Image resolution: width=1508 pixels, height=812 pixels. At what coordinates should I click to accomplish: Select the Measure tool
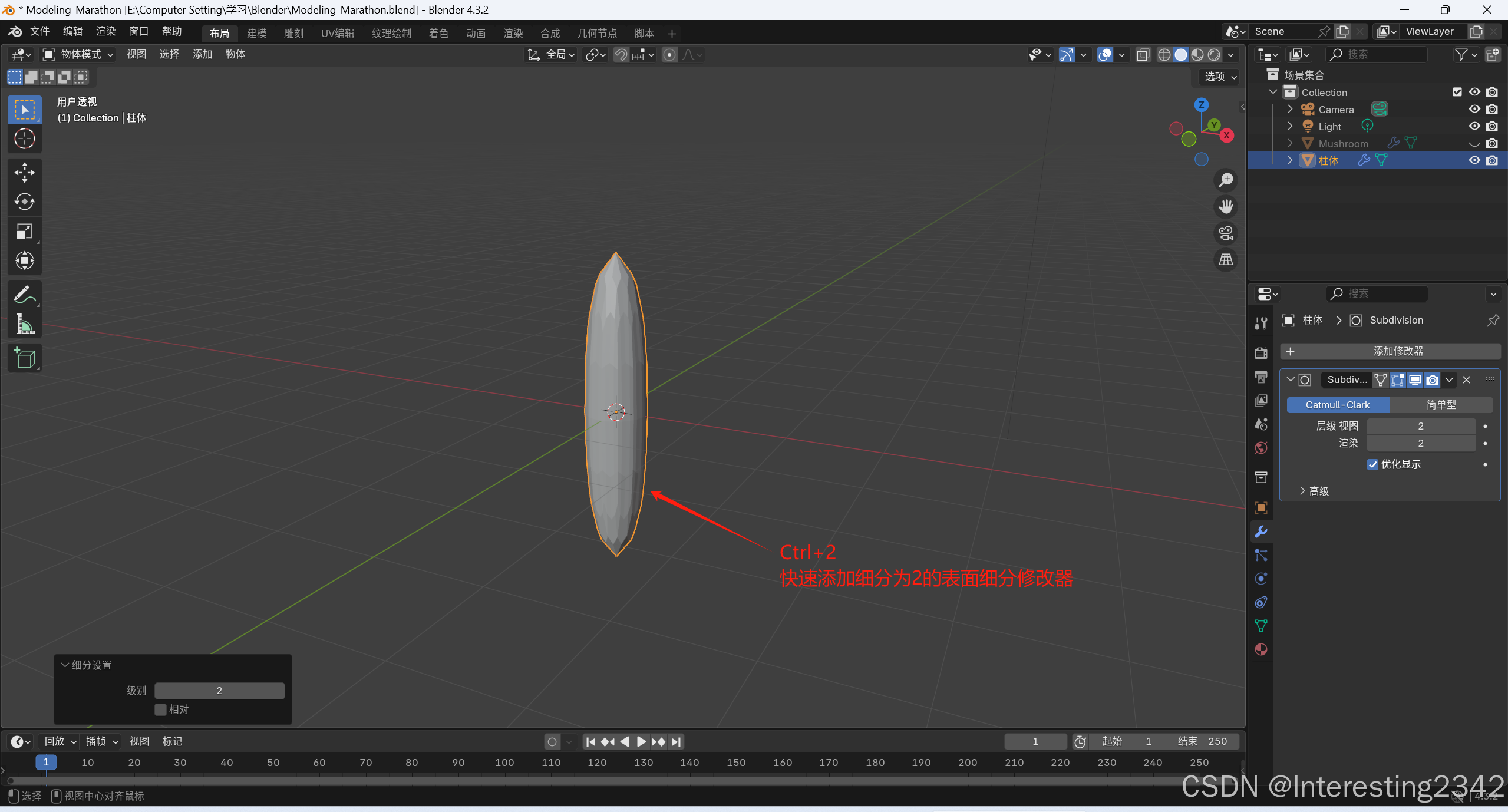point(24,324)
